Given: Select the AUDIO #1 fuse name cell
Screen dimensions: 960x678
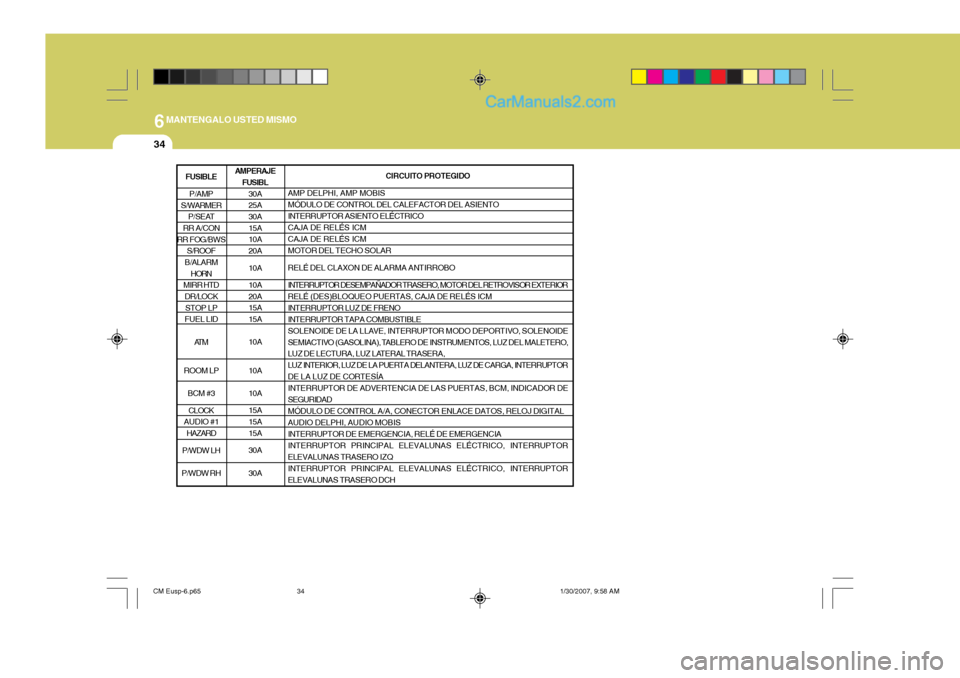Looking at the screenshot, I should pos(201,422).
